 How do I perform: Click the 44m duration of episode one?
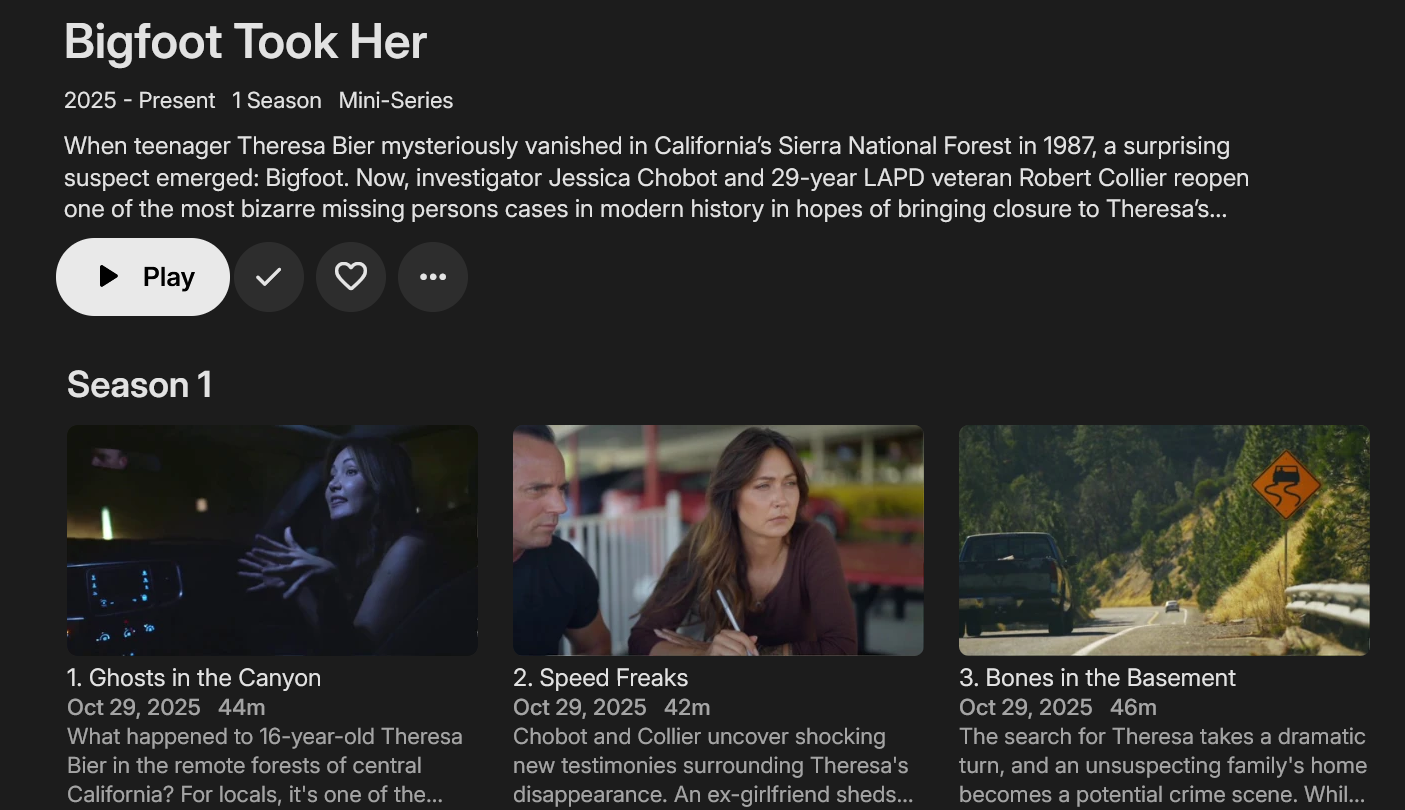242,708
